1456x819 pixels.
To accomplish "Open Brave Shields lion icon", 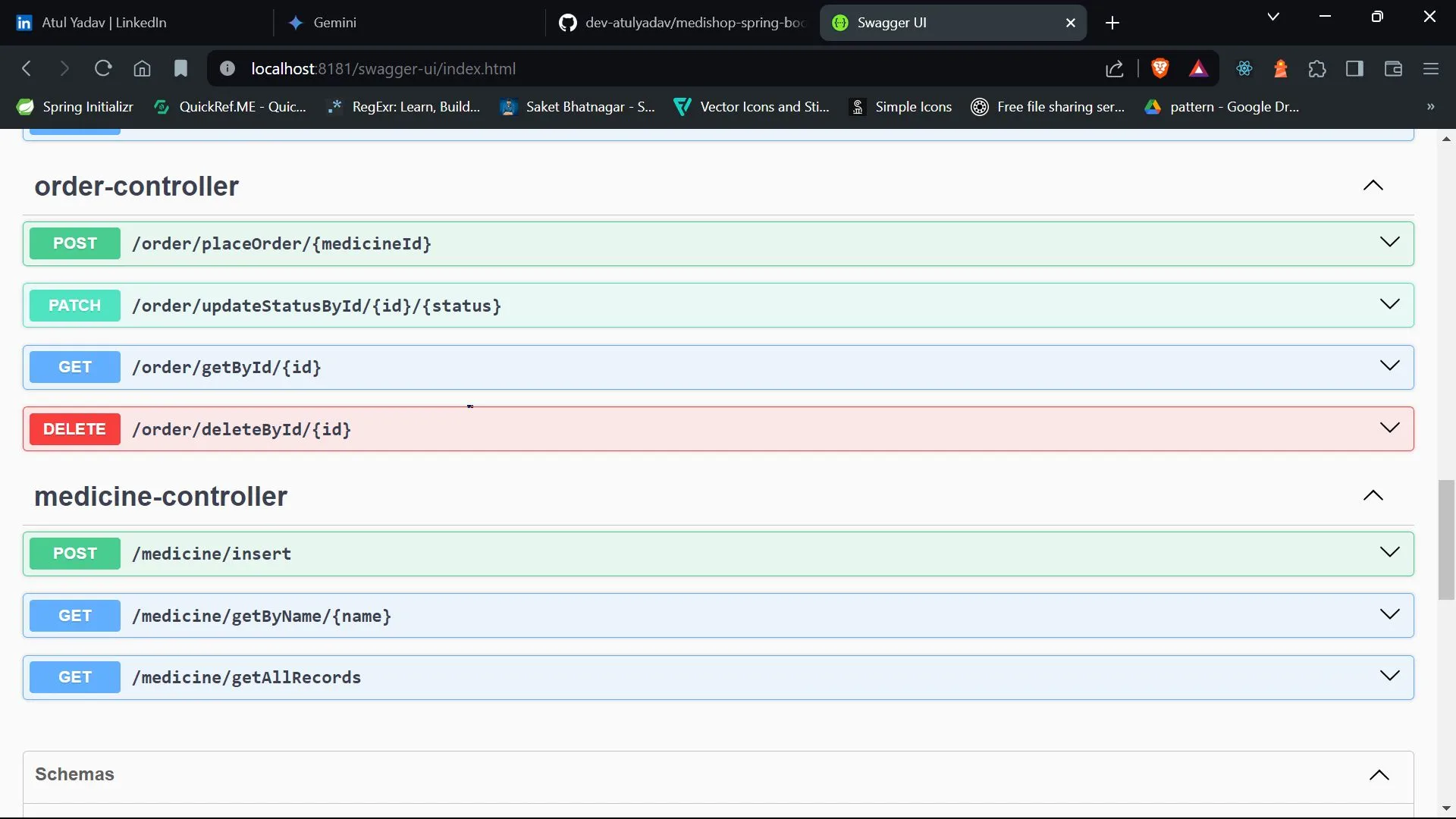I will click(1159, 69).
